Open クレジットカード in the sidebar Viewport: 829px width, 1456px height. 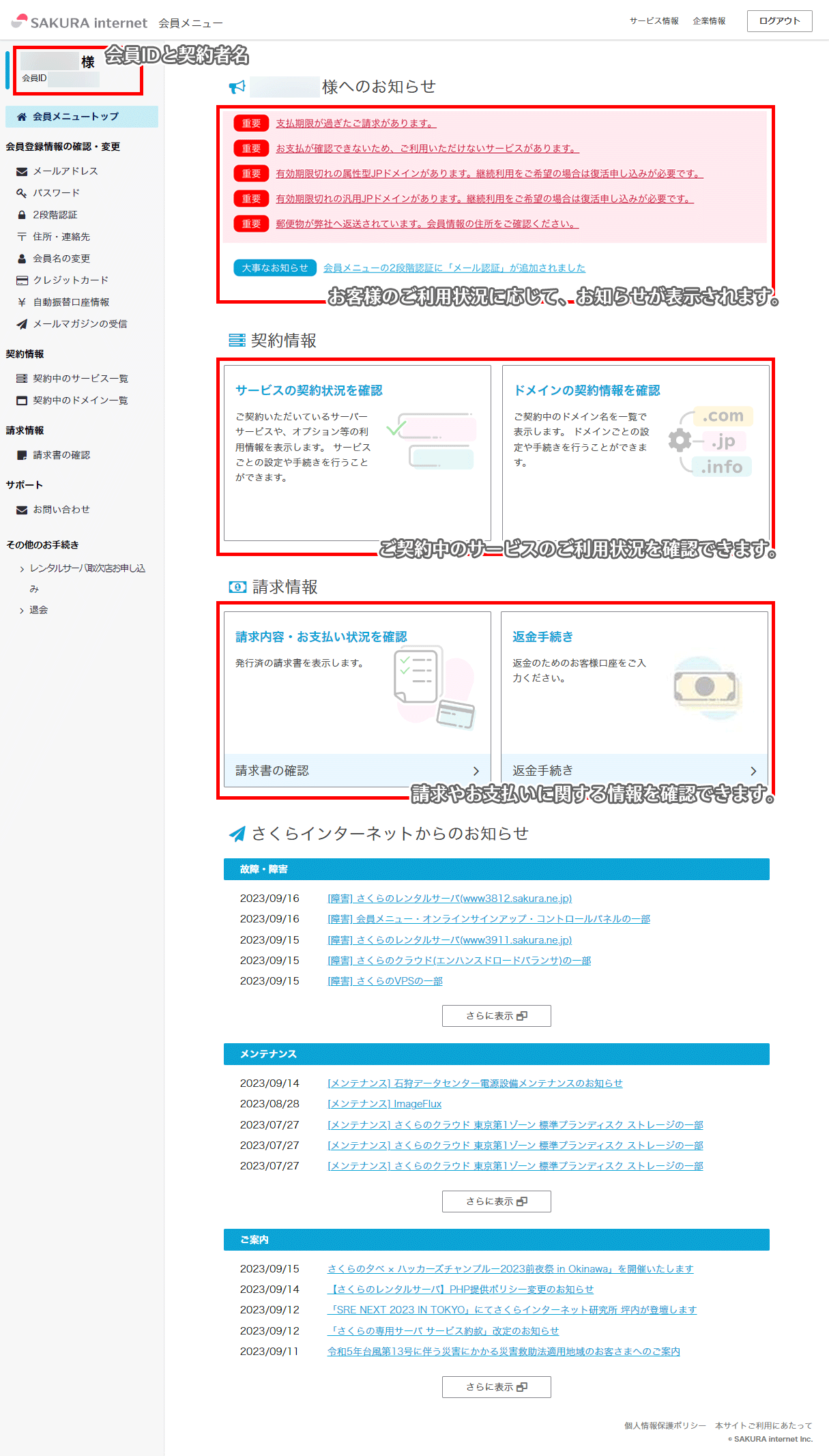click(71, 280)
